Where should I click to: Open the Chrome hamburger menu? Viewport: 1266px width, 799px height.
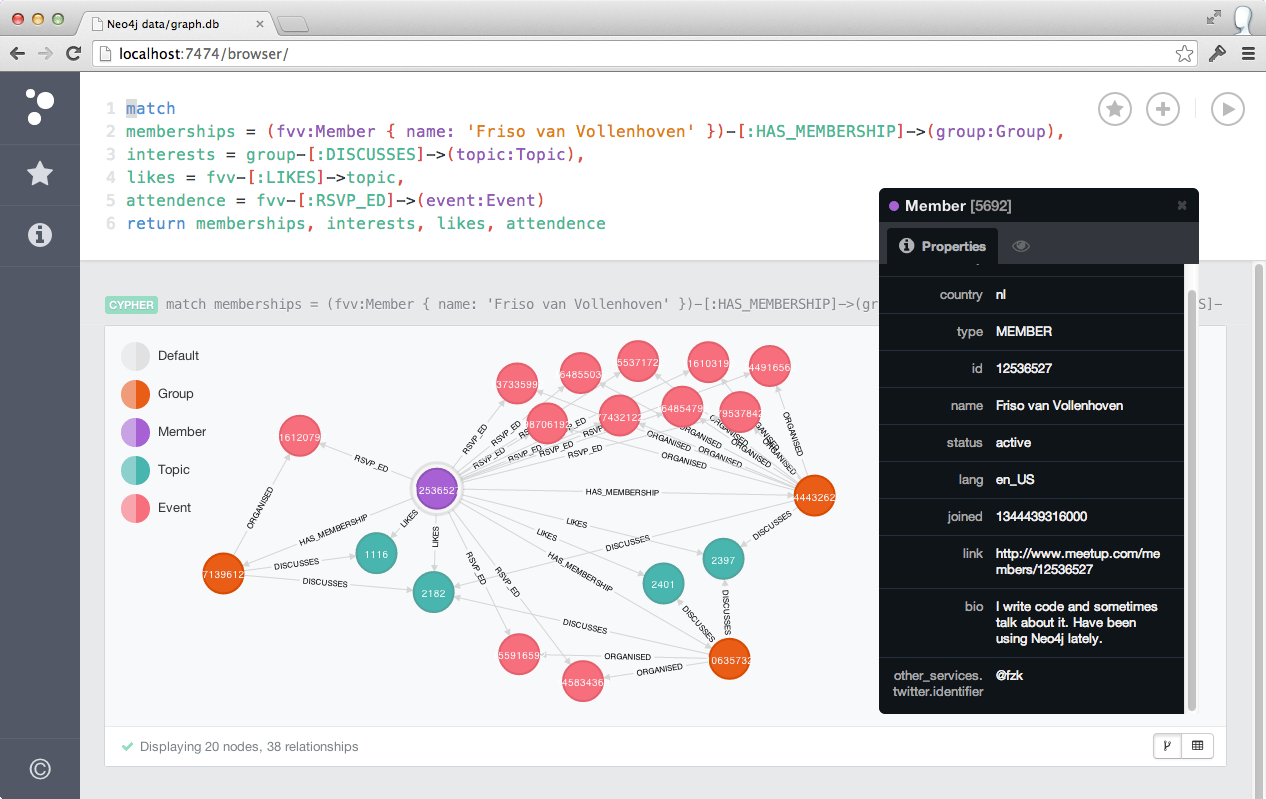tap(1248, 54)
